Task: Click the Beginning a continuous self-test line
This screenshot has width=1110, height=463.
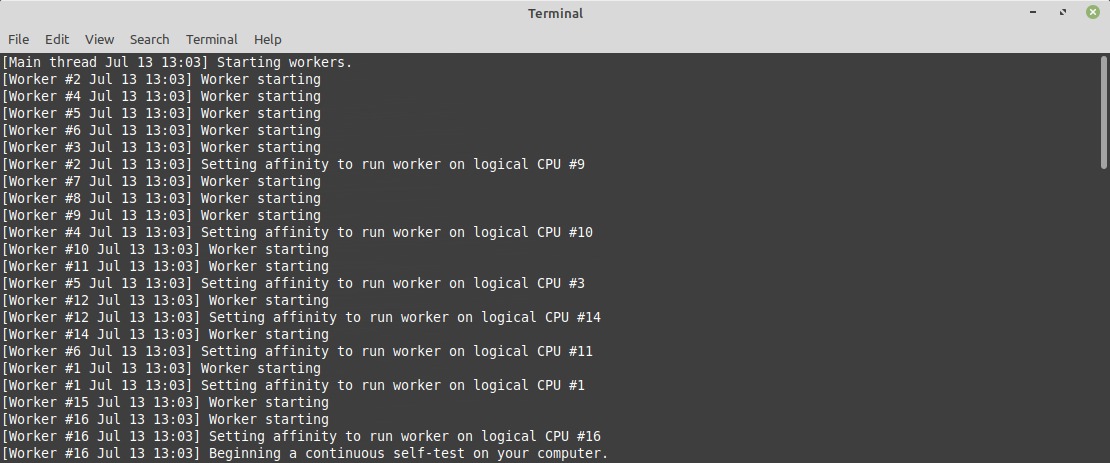Action: 304,453
